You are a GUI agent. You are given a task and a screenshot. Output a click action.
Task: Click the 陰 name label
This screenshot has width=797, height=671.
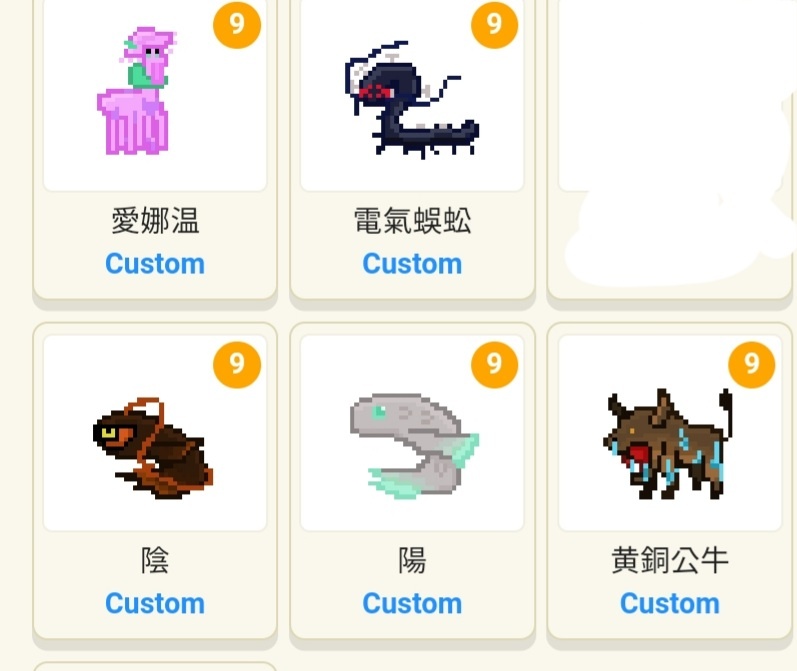[155, 560]
